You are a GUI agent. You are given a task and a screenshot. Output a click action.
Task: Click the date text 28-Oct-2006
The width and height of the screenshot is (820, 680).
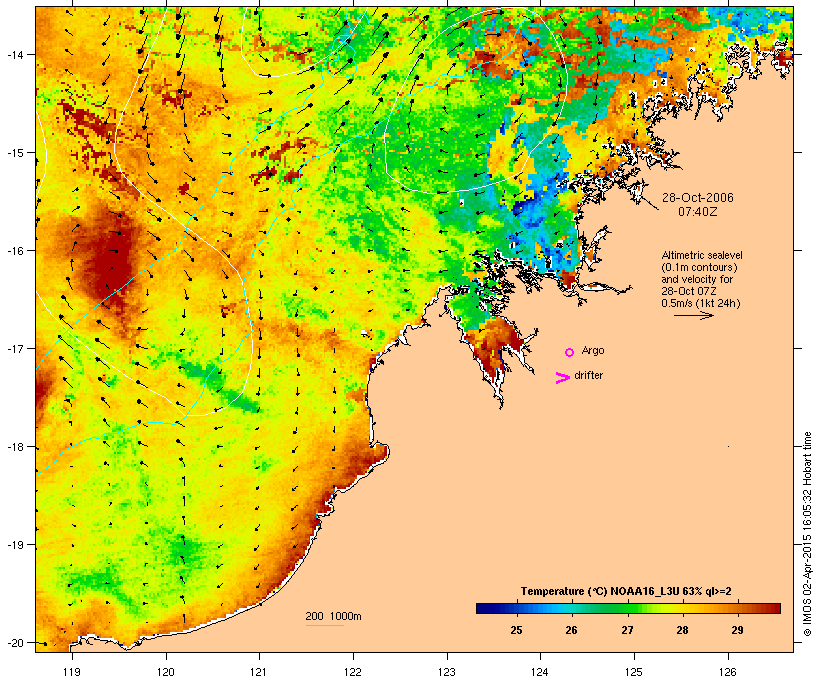(698, 198)
